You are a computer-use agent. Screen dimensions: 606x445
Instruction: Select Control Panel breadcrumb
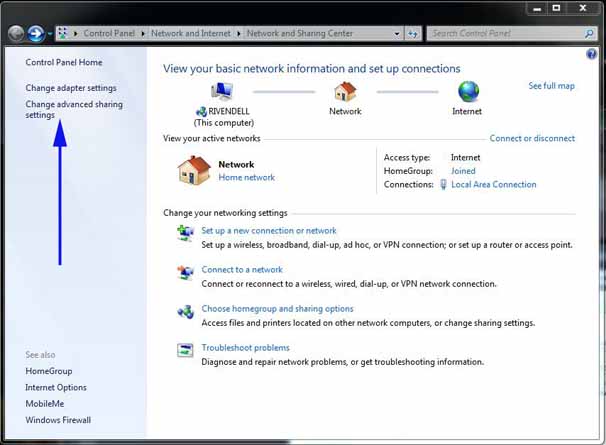(109, 34)
